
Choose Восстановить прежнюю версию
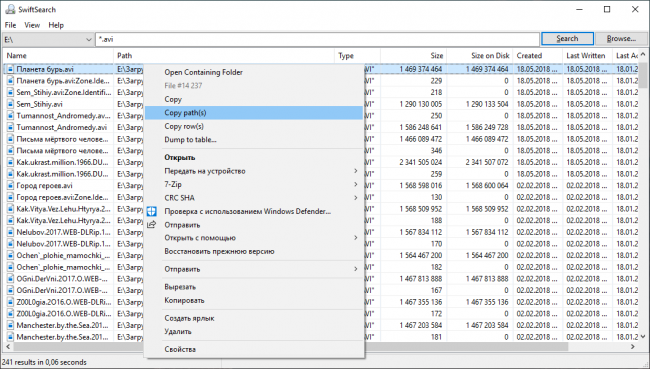pos(254,251)
